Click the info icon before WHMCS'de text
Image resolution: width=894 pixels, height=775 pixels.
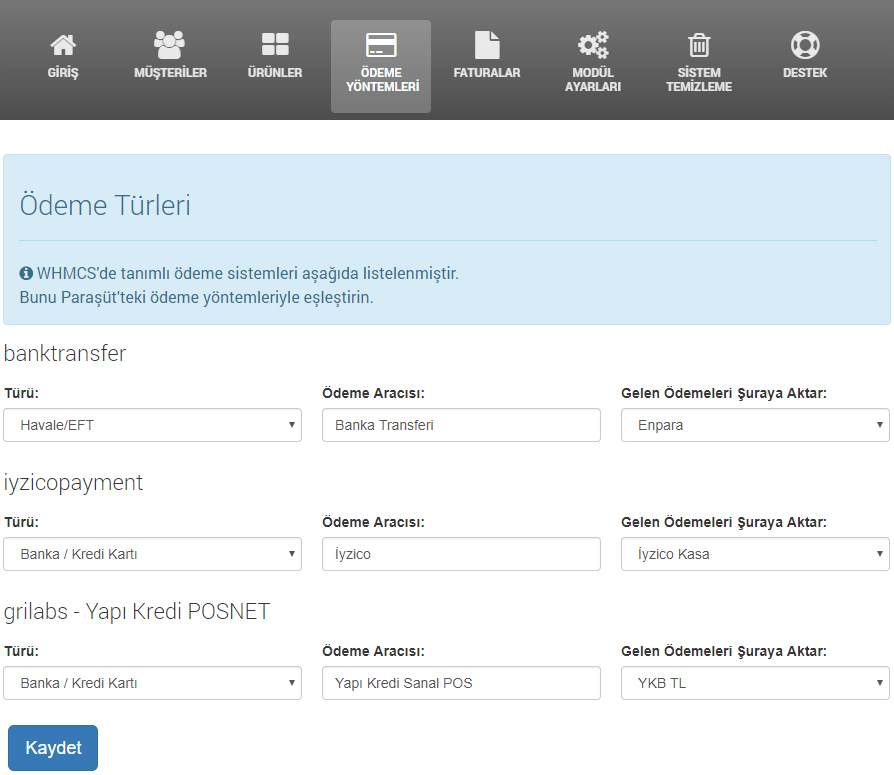(26, 273)
